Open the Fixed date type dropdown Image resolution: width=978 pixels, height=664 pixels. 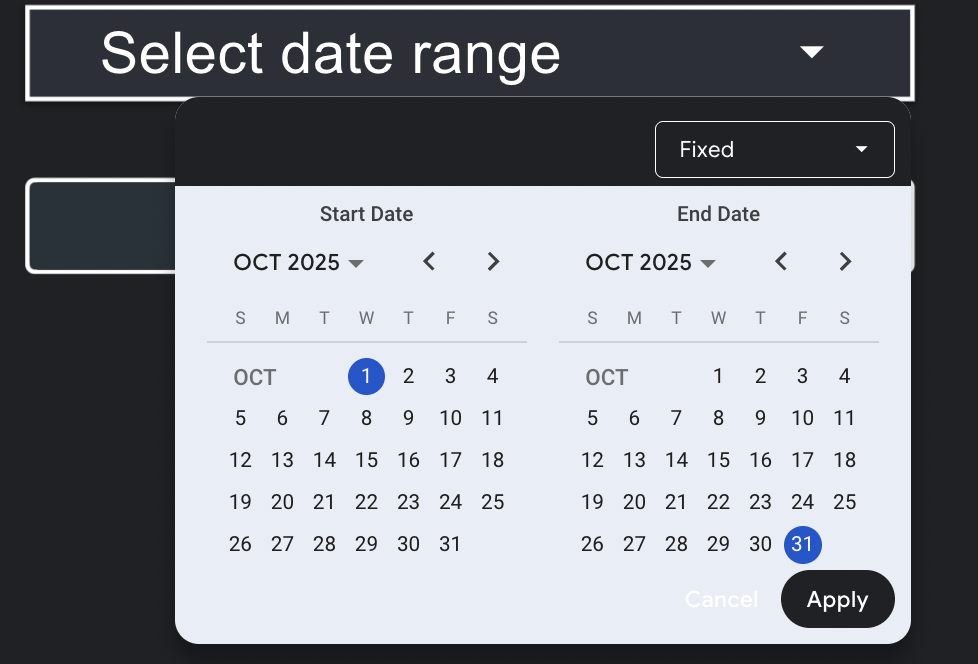tap(775, 149)
